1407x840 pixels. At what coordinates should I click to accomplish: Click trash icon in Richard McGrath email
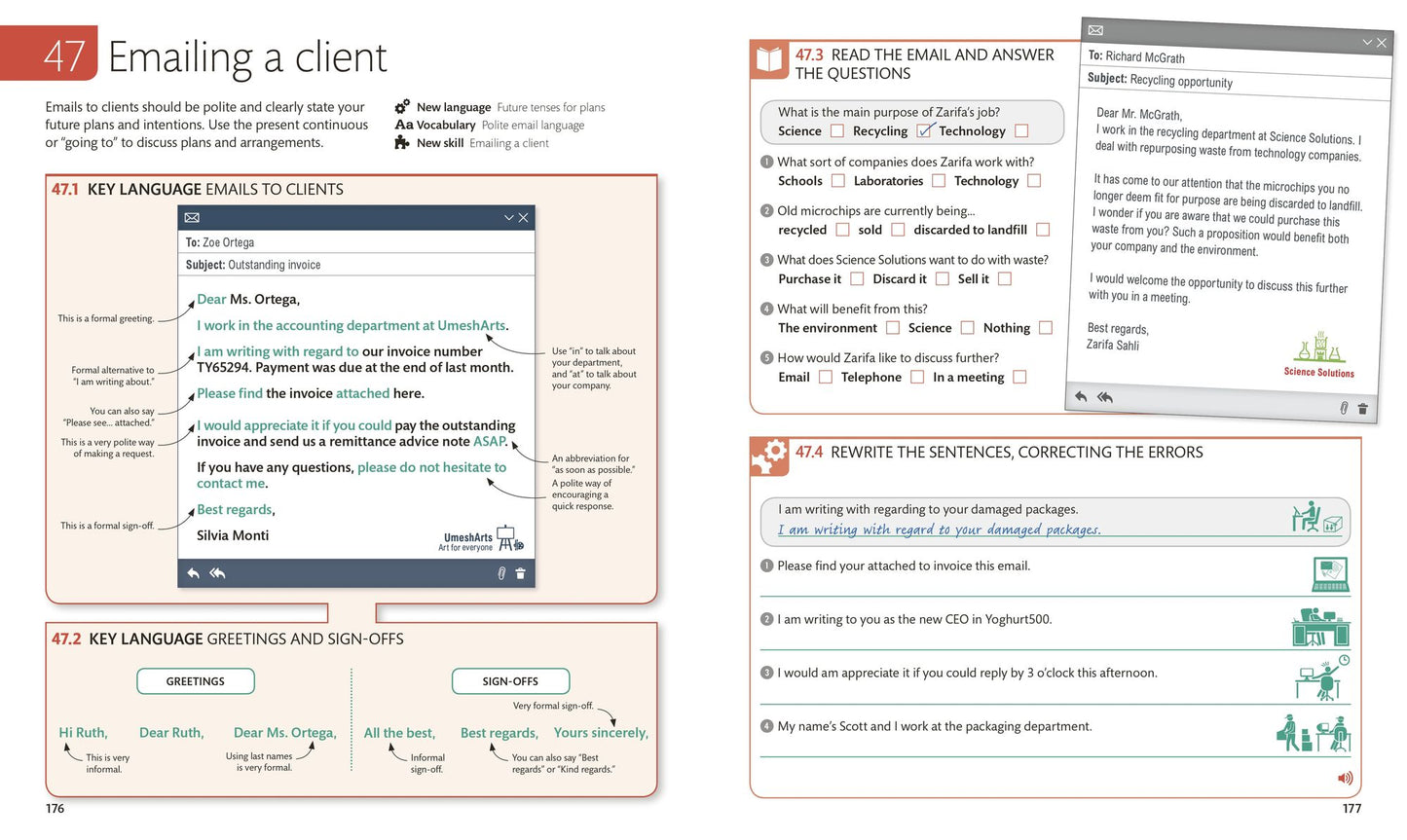(x=1362, y=409)
